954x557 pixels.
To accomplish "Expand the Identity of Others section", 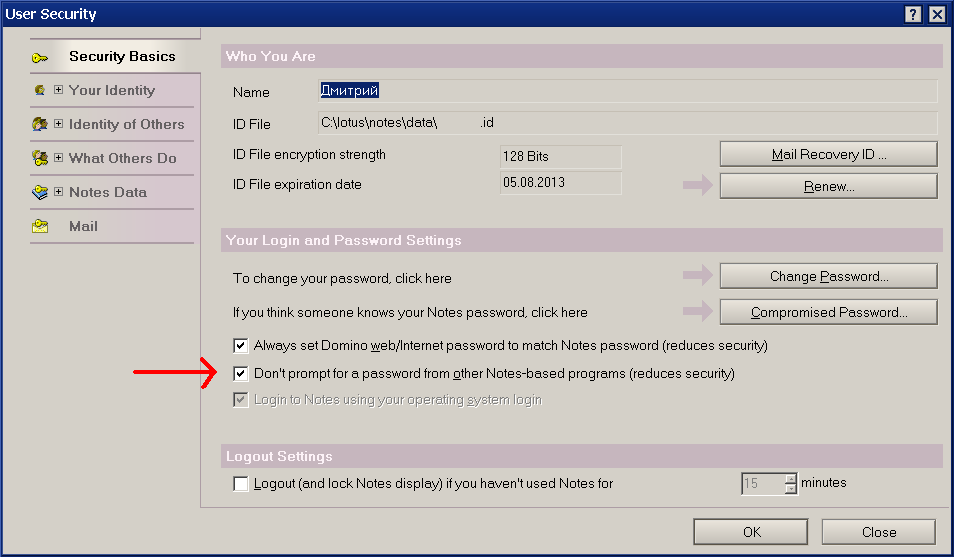I will point(58,124).
